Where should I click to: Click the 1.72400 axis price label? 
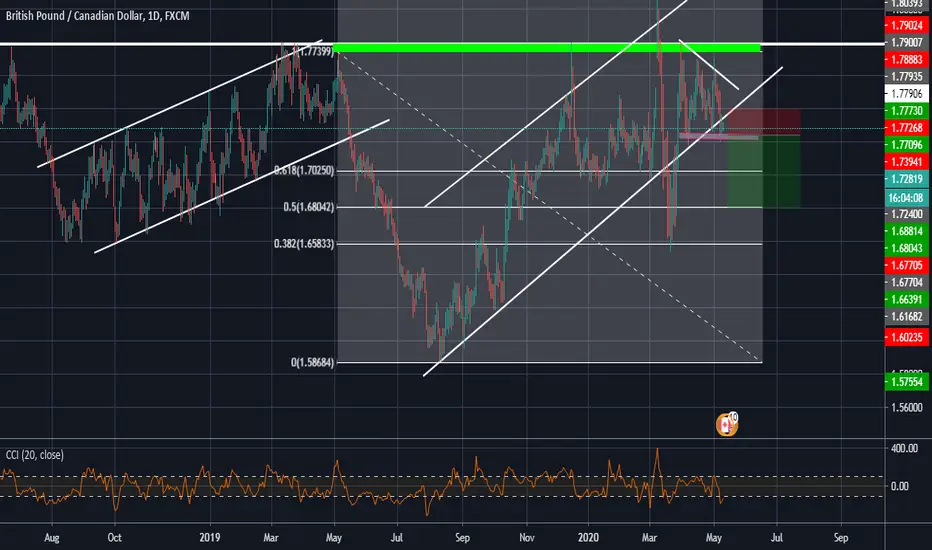pos(906,214)
